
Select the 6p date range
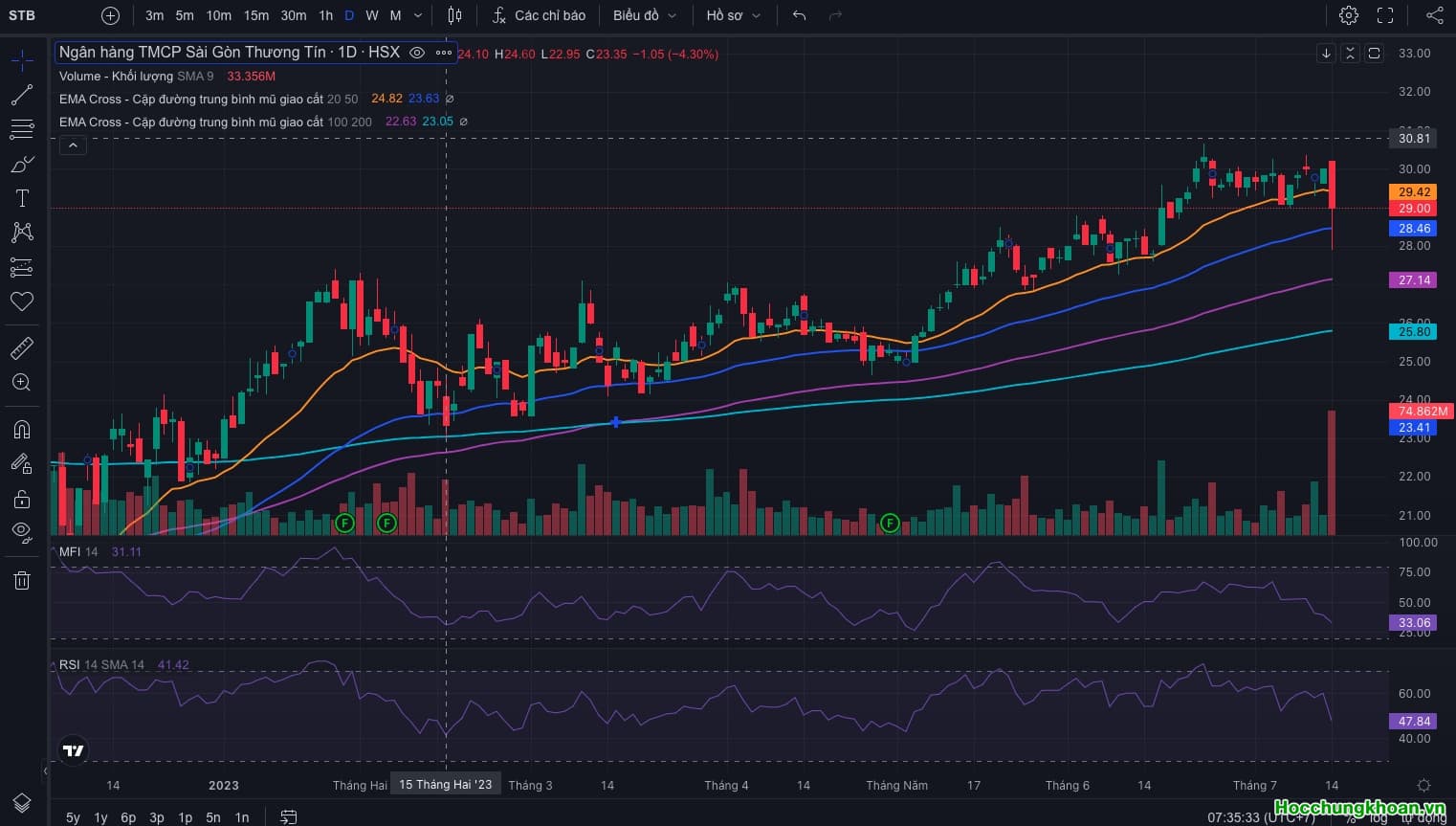click(x=128, y=817)
